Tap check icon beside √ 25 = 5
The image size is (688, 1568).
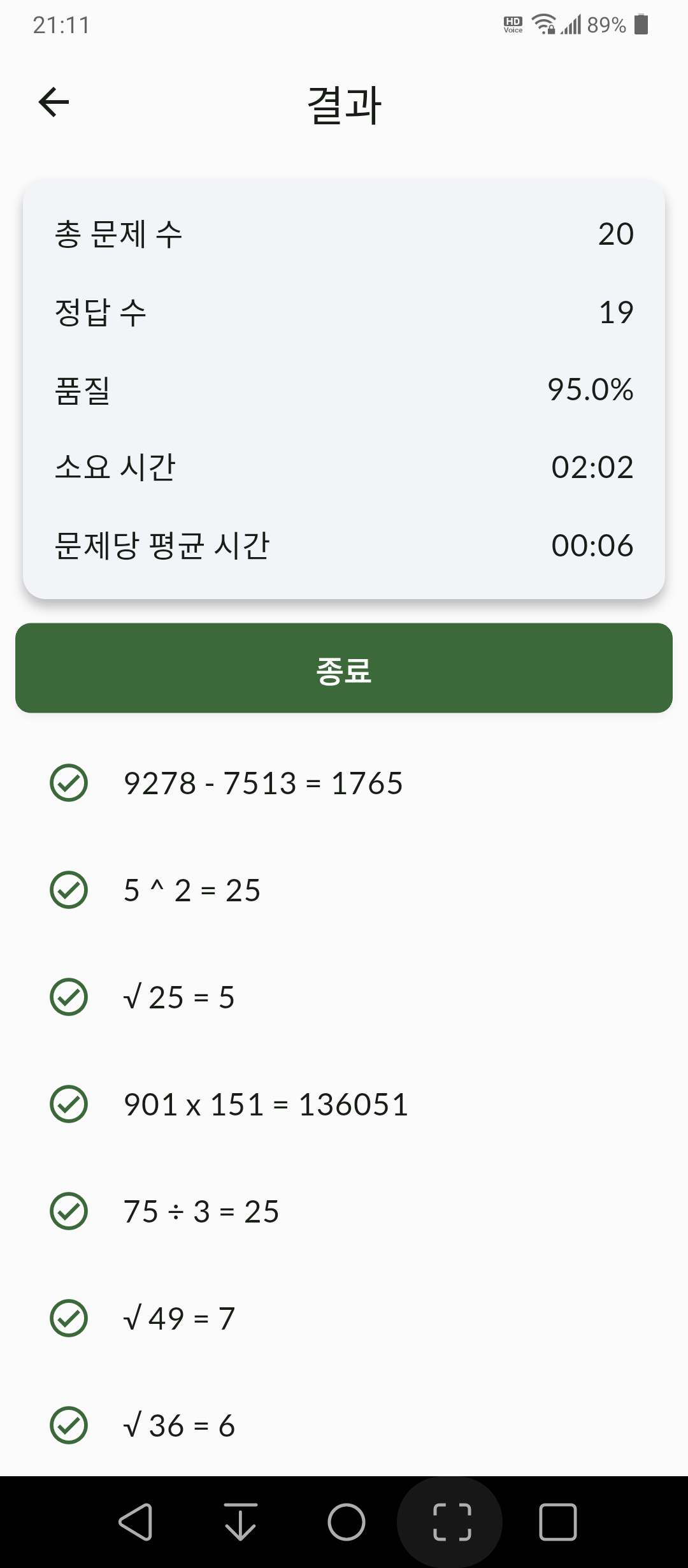69,997
